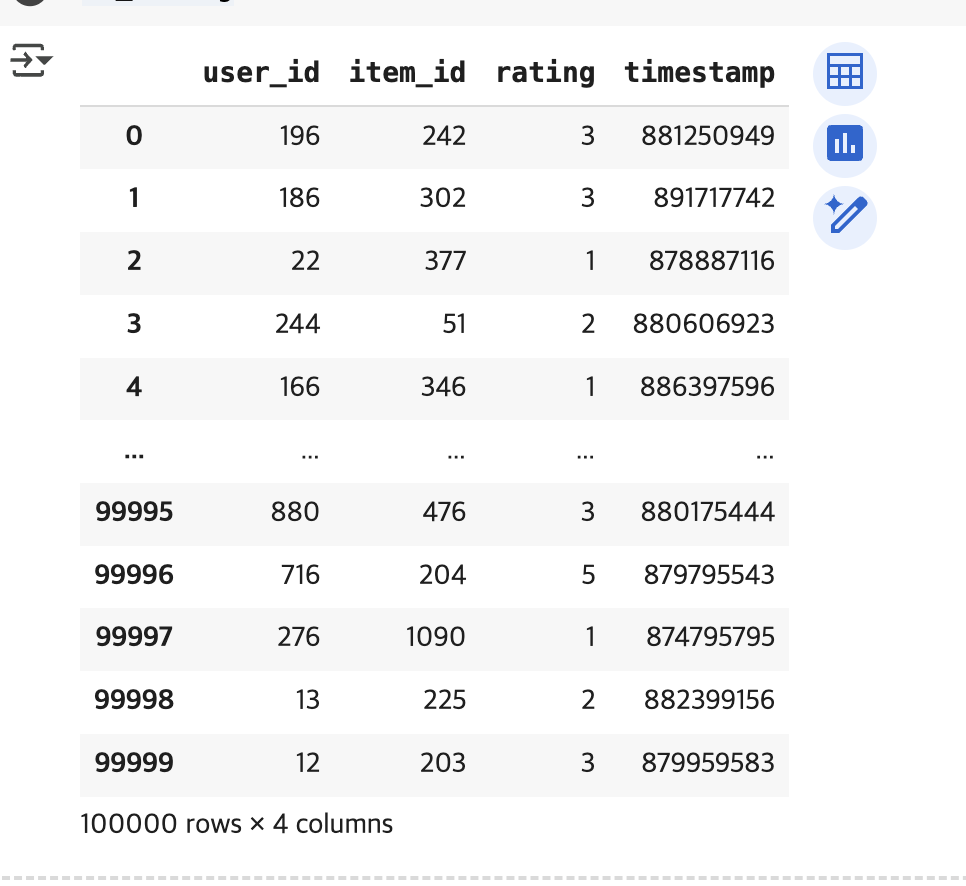Viewport: 966px width, 886px height.
Task: Click item_id value 346
Action: (443, 387)
